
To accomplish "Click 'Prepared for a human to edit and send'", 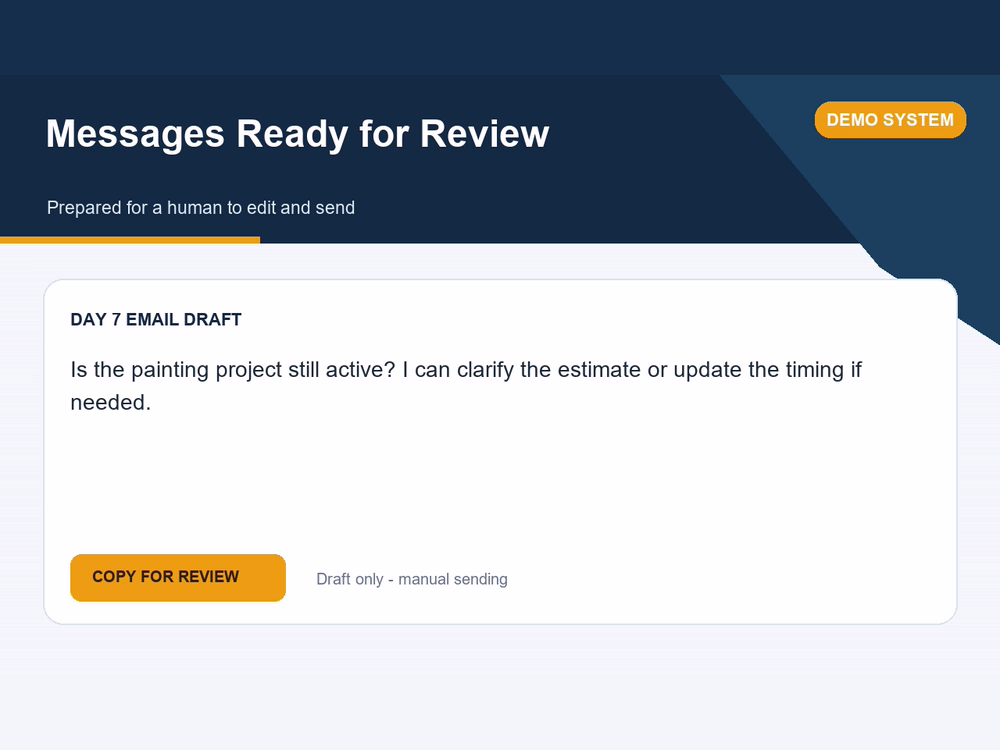I will tap(201, 208).
